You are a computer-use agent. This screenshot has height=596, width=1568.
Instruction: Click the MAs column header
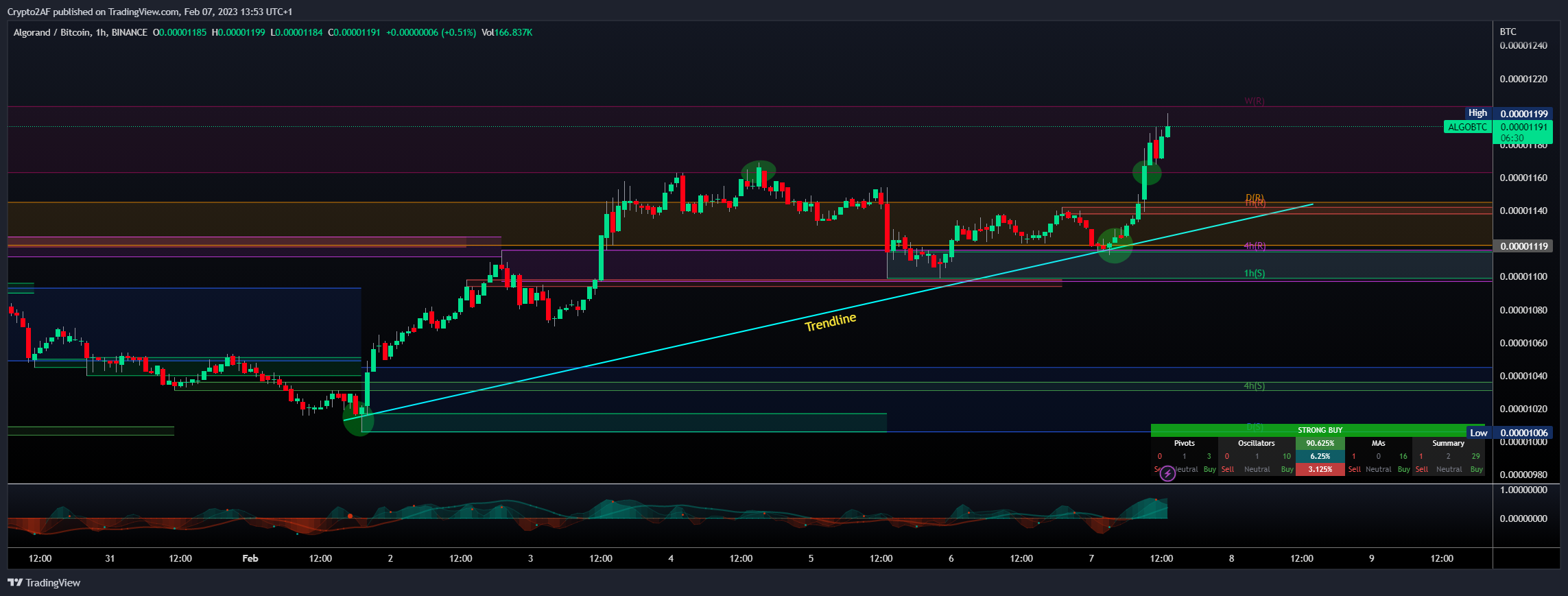[x=1378, y=443]
